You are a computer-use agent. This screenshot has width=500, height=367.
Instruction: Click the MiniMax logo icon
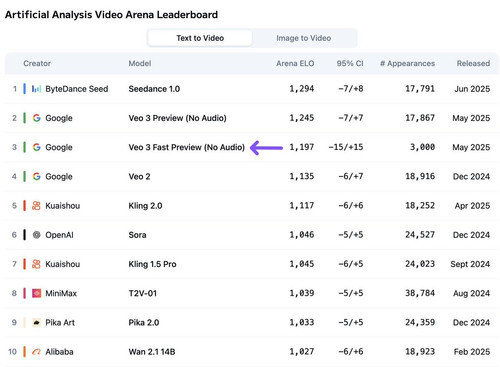pyautogui.click(x=36, y=293)
